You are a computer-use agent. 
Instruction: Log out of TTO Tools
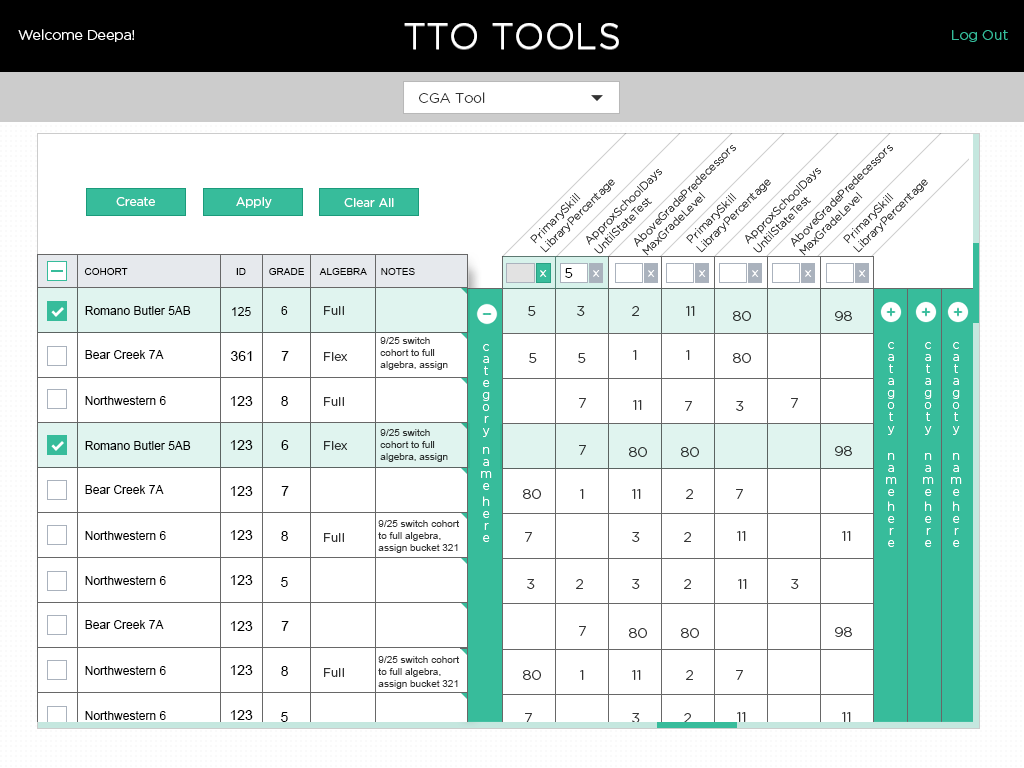click(979, 35)
